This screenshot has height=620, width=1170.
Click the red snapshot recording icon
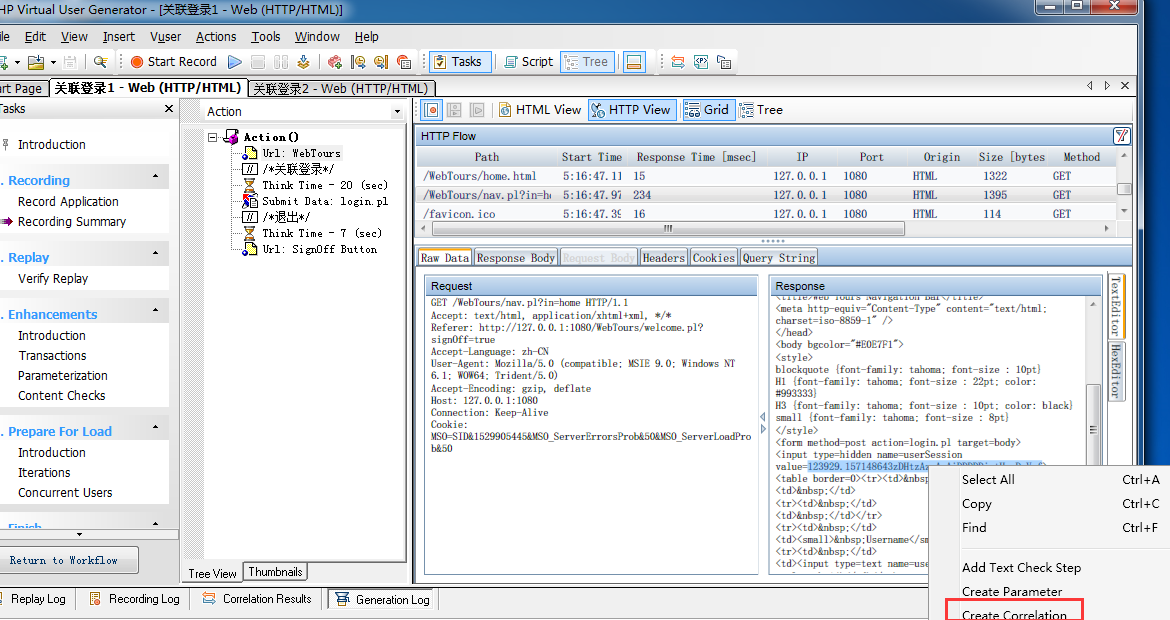pyautogui.click(x=431, y=110)
